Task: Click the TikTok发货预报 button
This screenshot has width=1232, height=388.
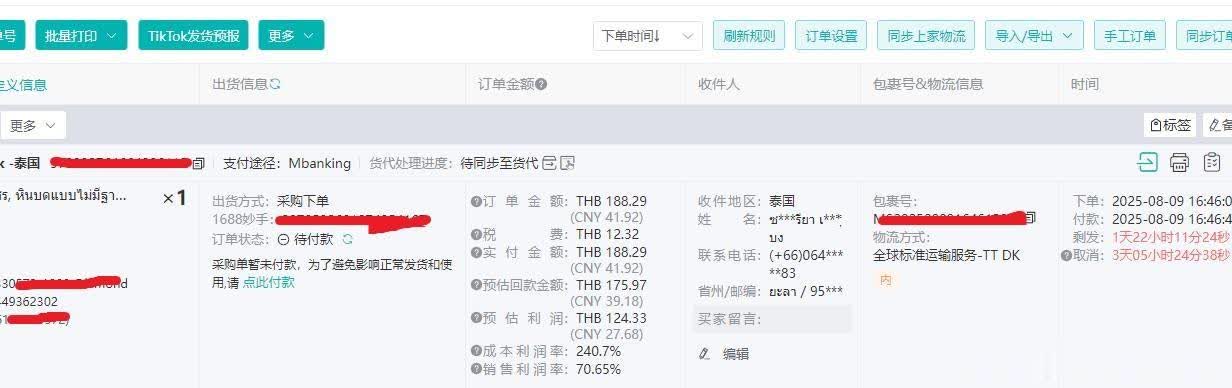Action: point(194,36)
